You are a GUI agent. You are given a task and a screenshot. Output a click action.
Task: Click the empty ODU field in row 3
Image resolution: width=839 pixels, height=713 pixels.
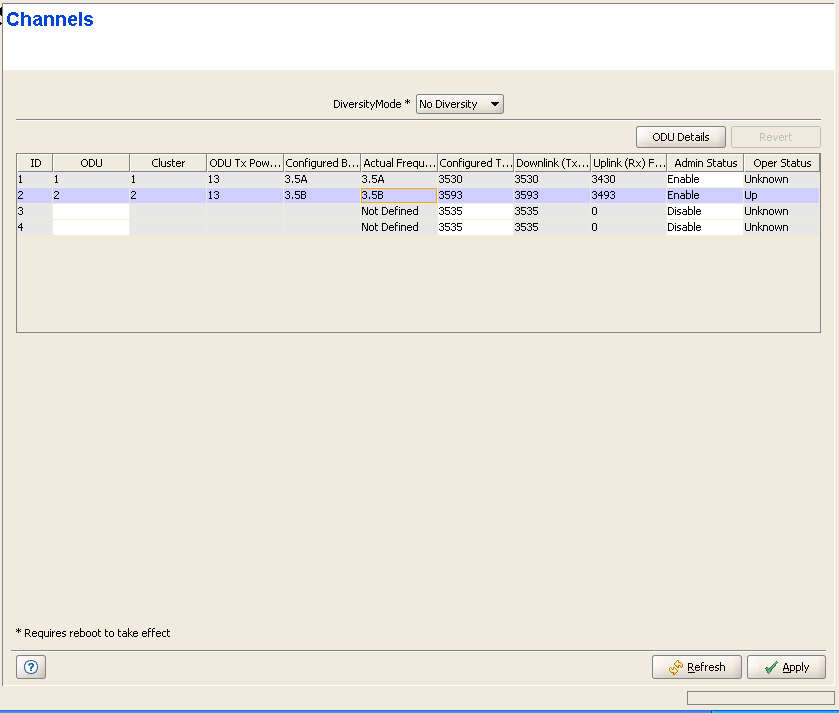pyautogui.click(x=91, y=211)
